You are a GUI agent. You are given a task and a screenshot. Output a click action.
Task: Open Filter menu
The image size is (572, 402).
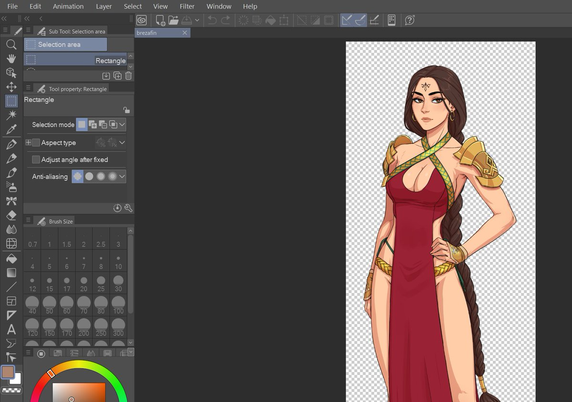(x=187, y=7)
